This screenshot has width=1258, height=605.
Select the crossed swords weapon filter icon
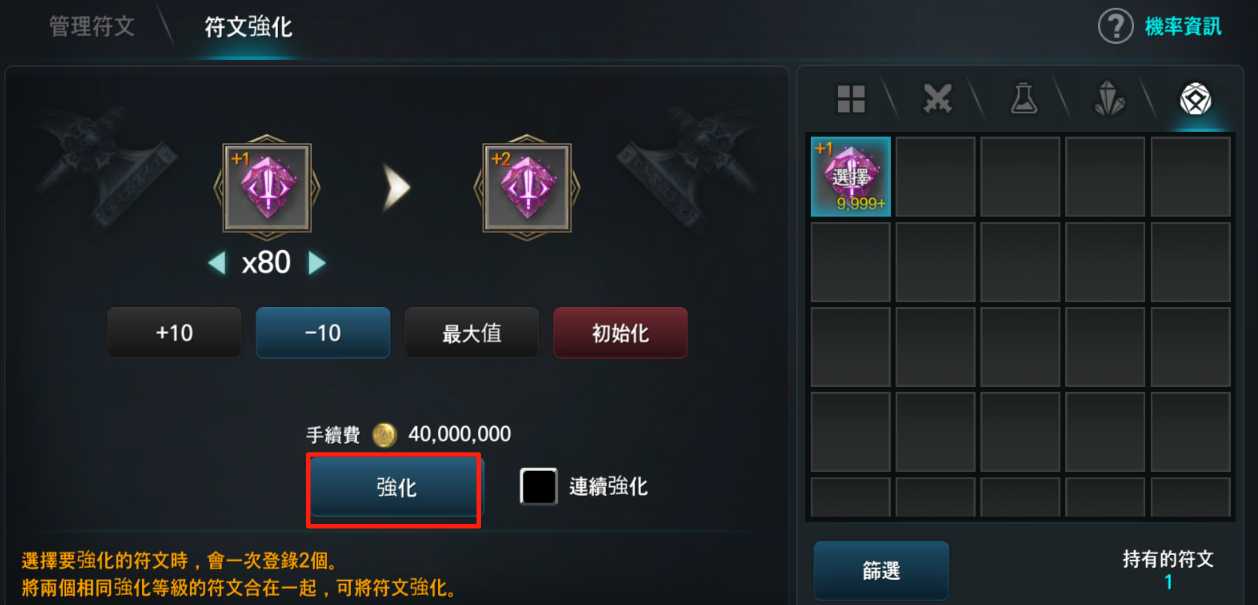(x=937, y=98)
